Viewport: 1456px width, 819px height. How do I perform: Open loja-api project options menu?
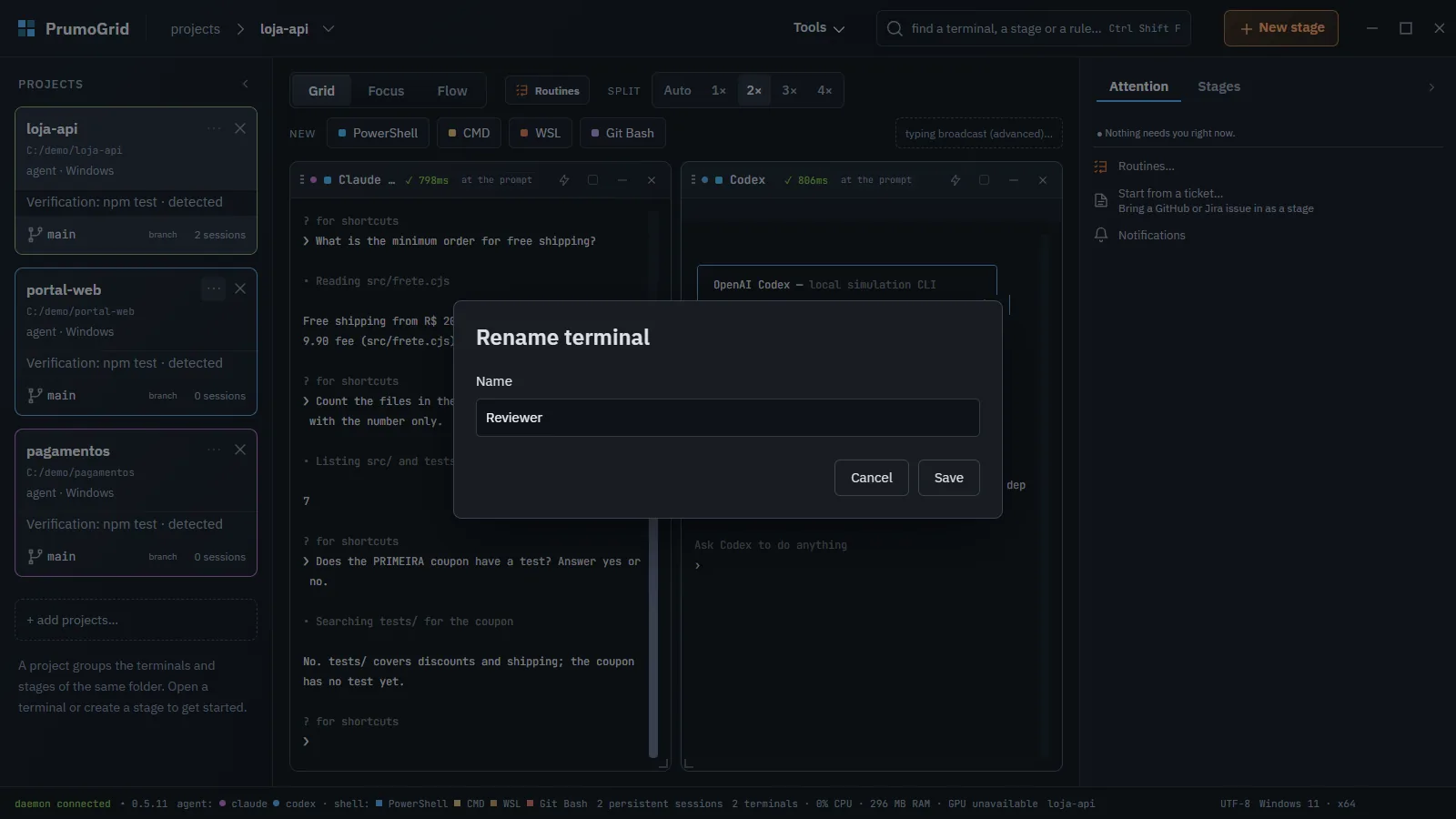[214, 128]
